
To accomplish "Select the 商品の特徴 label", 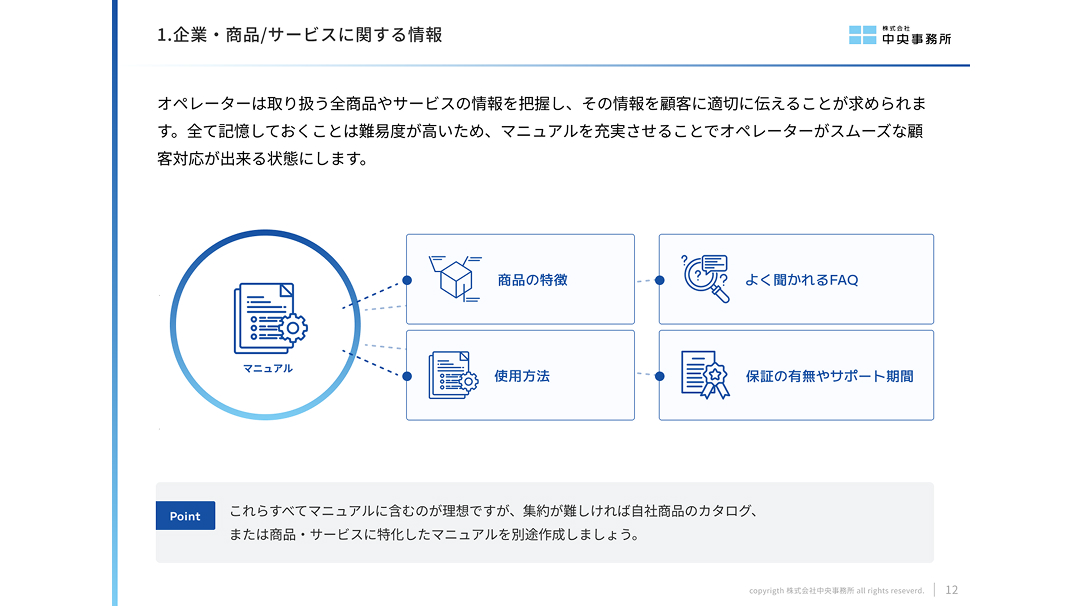I will 532,280.
